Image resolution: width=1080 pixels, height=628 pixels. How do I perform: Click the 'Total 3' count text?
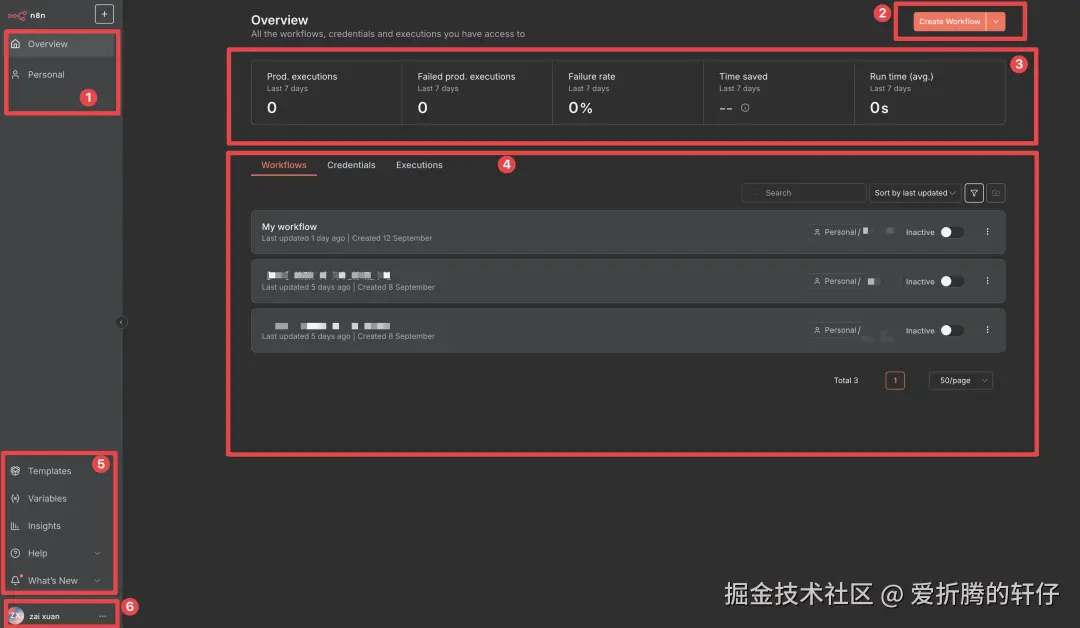click(x=846, y=380)
